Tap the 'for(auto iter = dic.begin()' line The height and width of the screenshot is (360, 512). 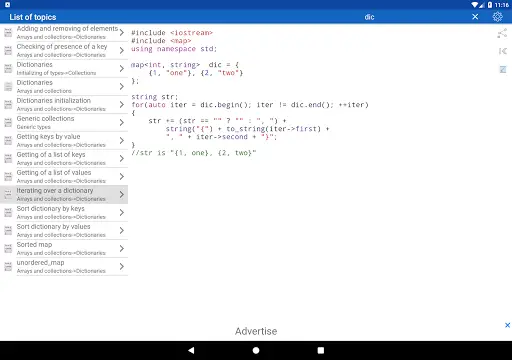pos(250,105)
